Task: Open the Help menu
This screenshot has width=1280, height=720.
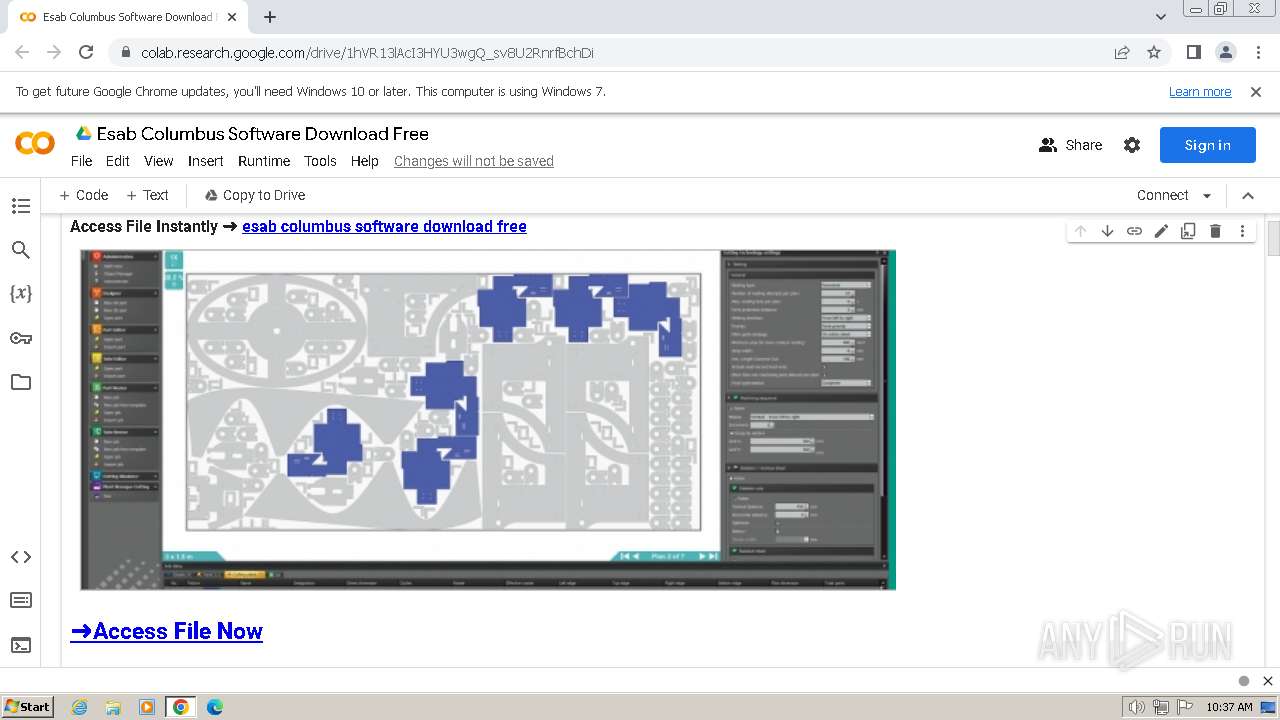Action: click(x=365, y=161)
